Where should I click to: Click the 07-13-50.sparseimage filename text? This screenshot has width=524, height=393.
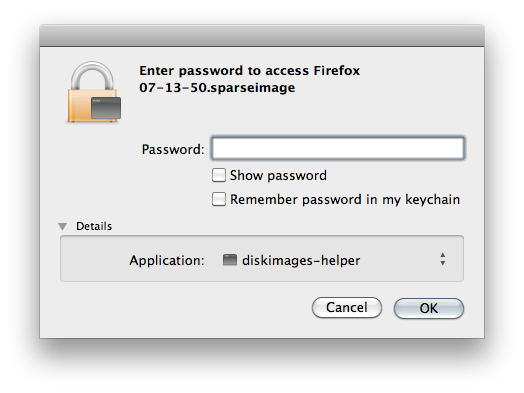tap(217, 88)
